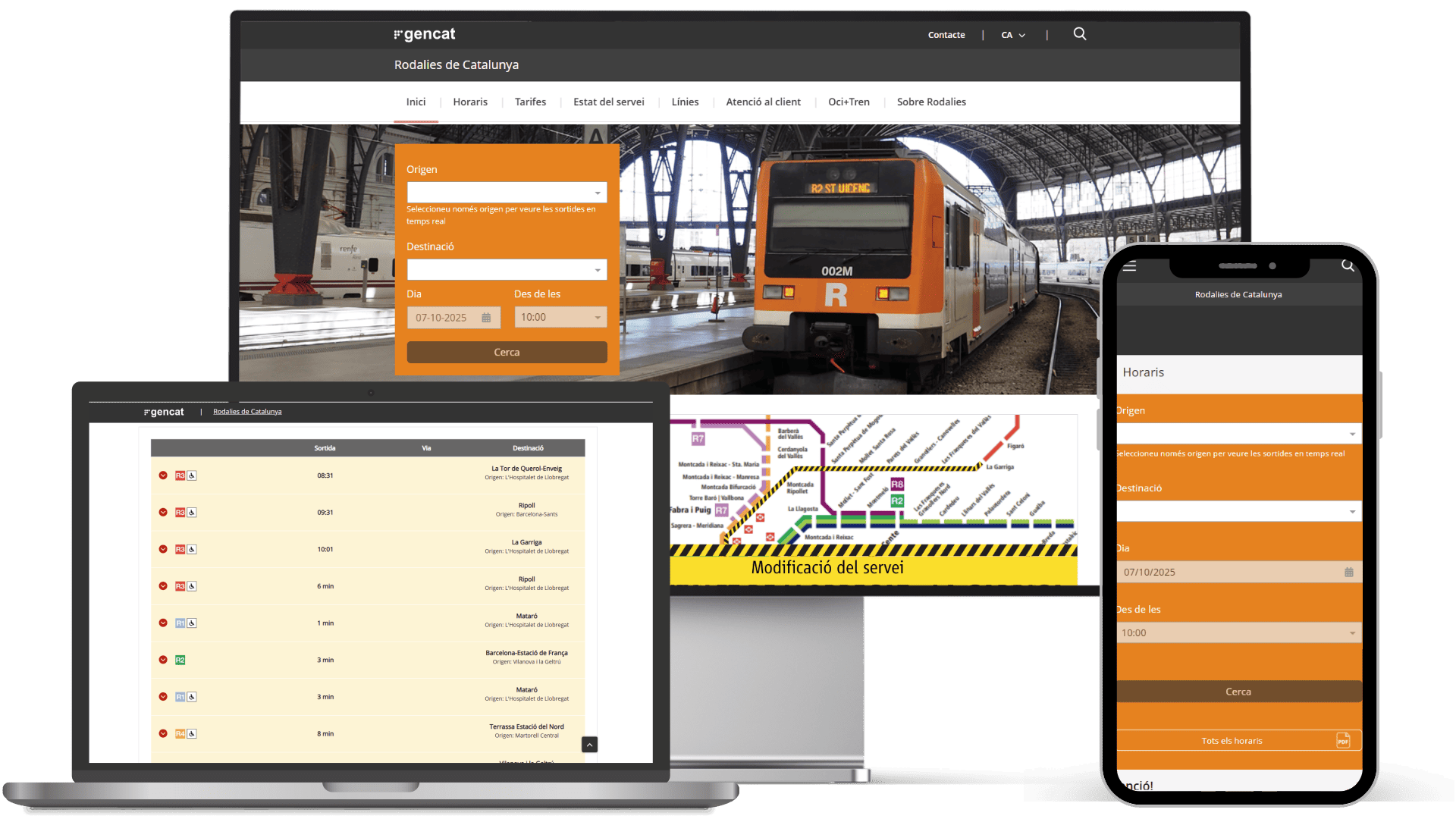Tap the search icon on the phone screen
The height and width of the screenshot is (819, 1456).
click(x=1348, y=265)
